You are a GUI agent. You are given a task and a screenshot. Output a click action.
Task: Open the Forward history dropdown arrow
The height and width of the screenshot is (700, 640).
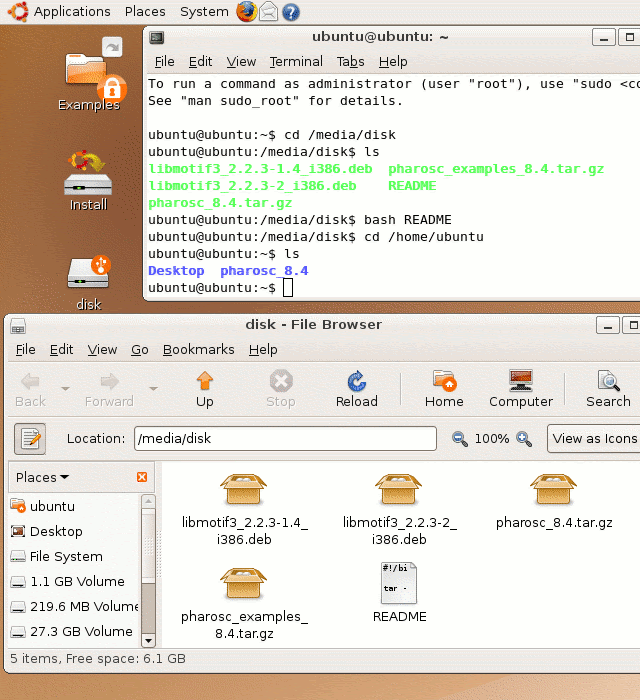pos(154,389)
